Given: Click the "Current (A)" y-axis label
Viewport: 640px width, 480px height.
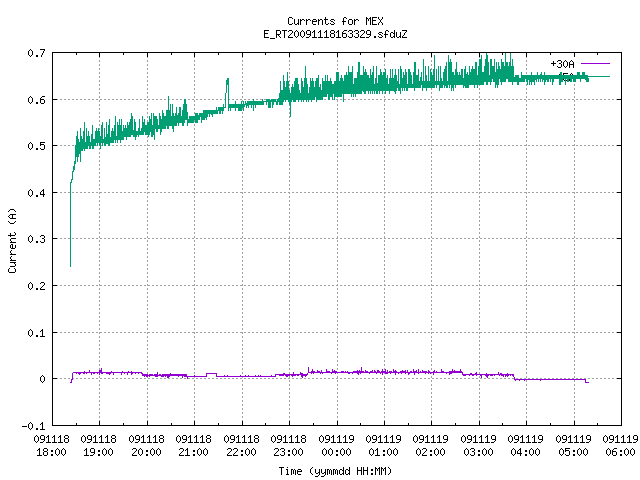Looking at the screenshot, I should [12, 241].
